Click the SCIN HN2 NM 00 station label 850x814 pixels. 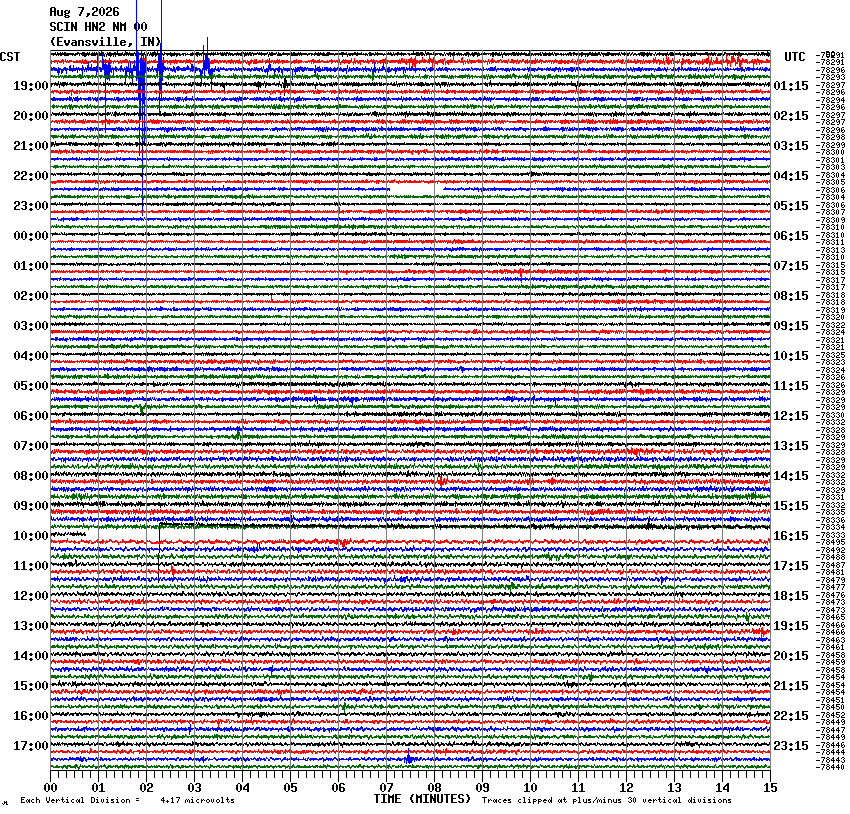coord(98,27)
